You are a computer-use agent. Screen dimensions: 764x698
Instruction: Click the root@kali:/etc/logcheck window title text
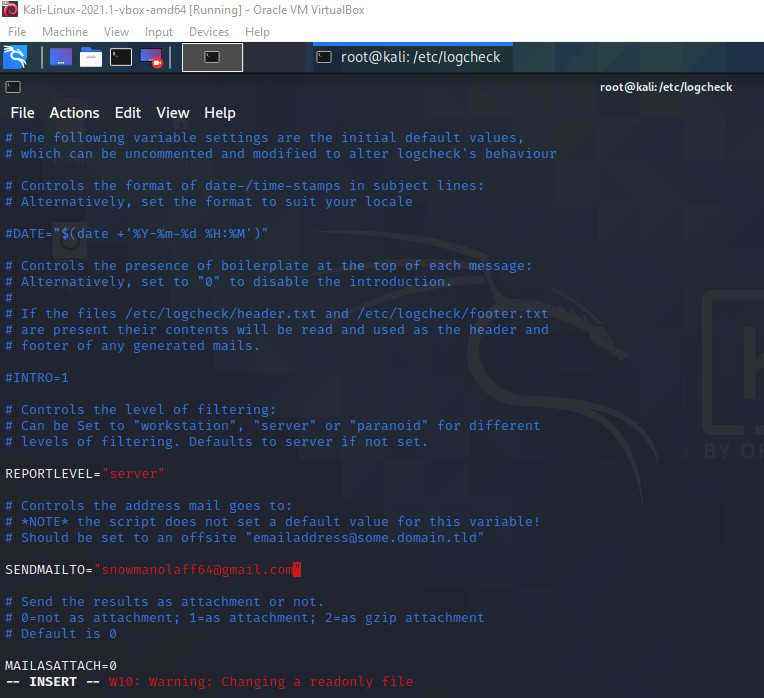tap(666, 87)
